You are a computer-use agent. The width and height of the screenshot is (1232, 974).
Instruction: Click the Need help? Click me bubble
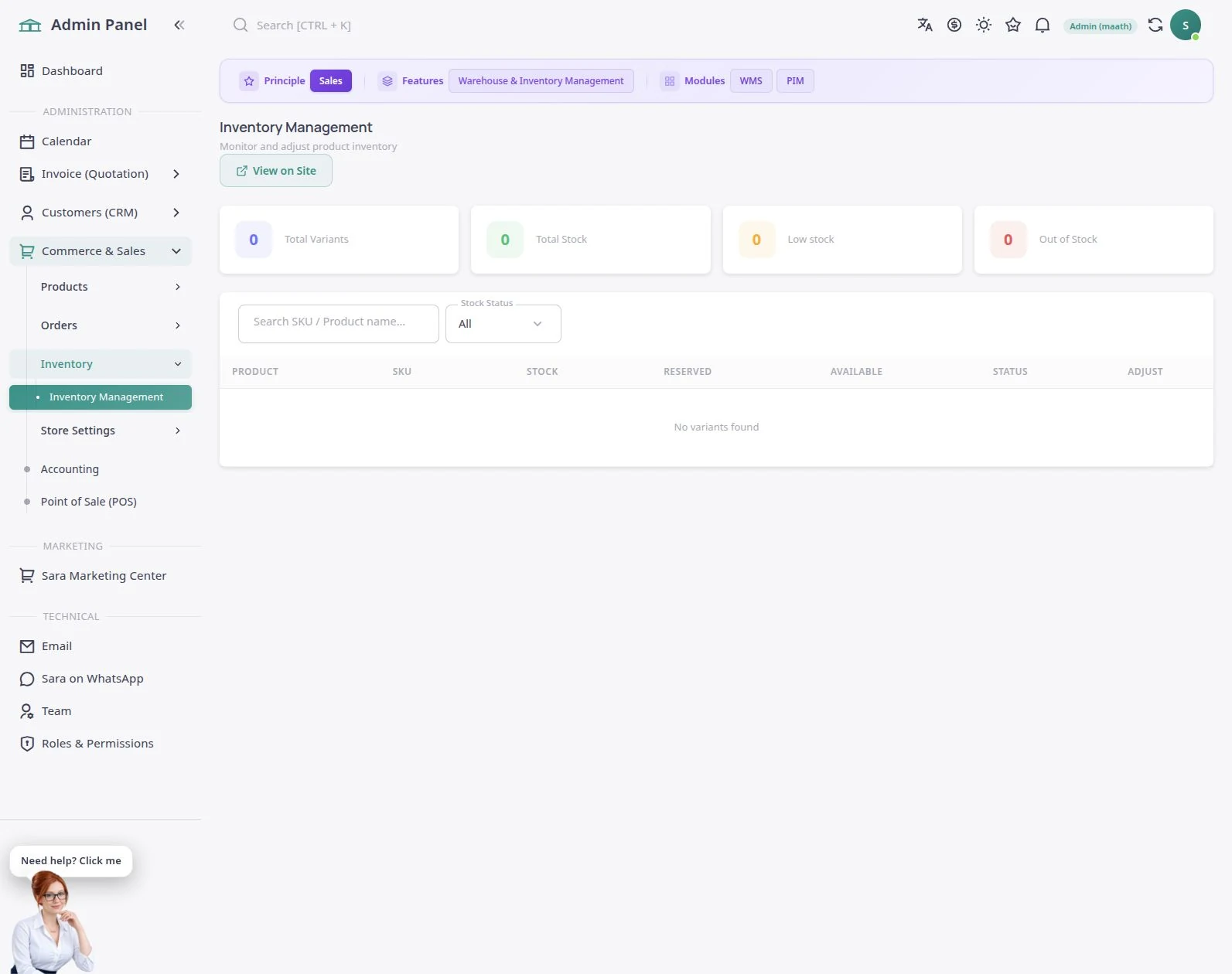click(71, 861)
